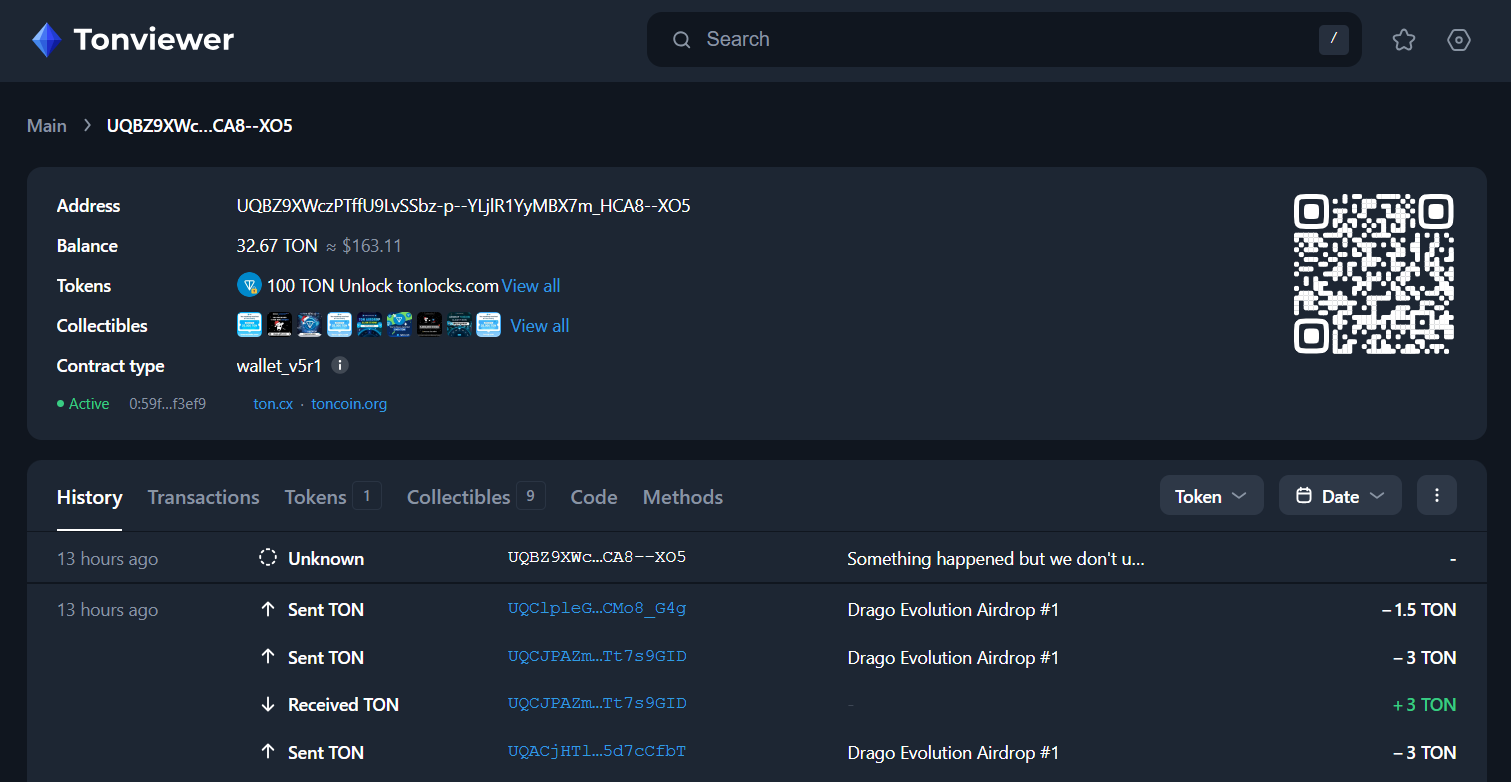Click the 32.67 TON balance value
This screenshot has width=1511, height=782.
point(278,246)
